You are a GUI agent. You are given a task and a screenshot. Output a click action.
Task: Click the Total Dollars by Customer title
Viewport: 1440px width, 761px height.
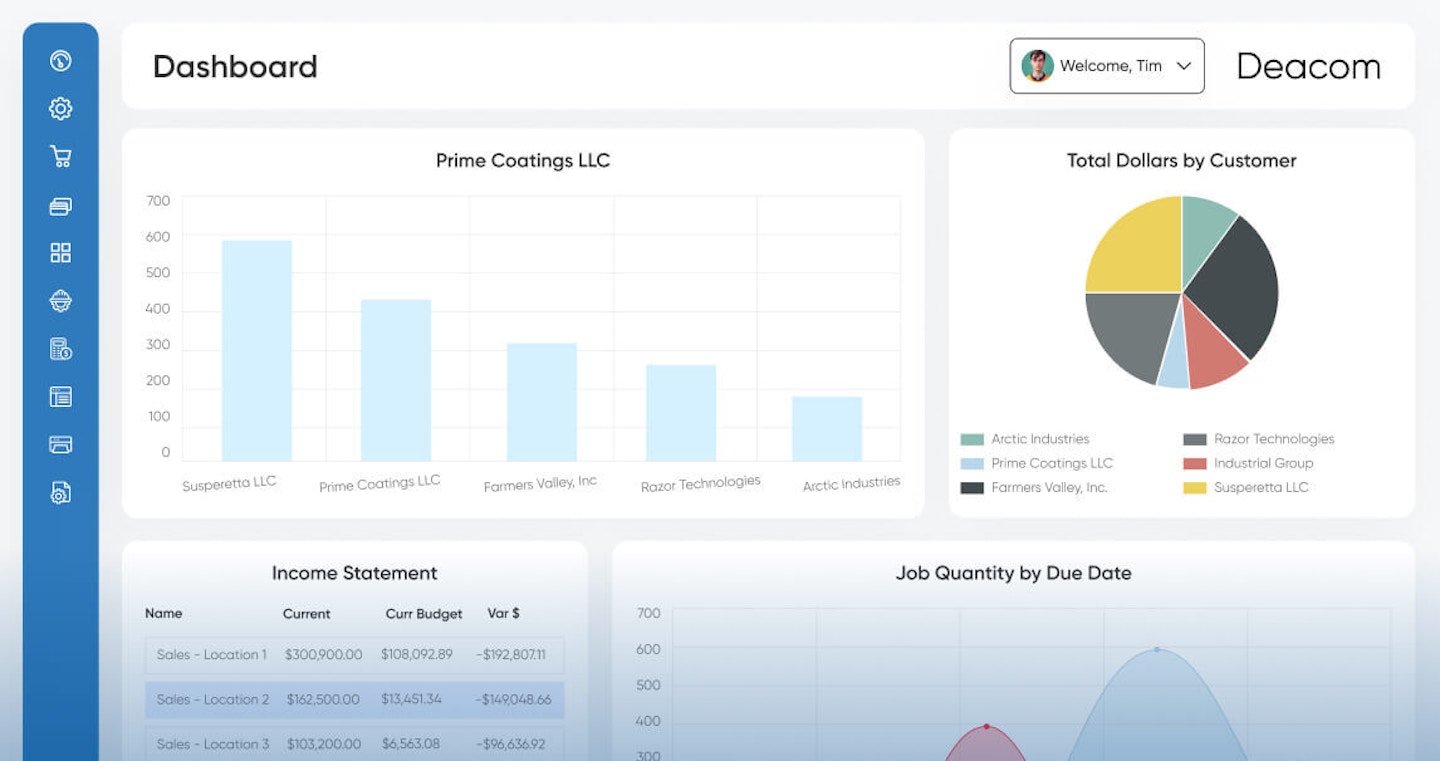click(x=1181, y=161)
